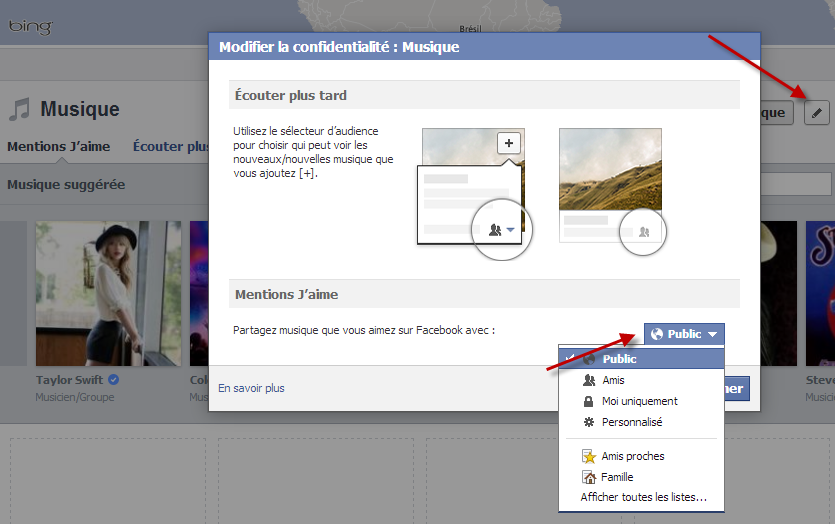Click the Taylor Swift name link
The image size is (835, 524).
(70, 381)
